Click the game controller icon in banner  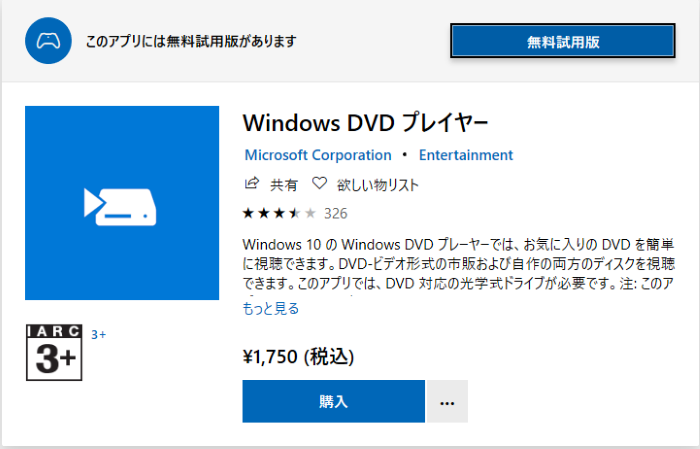pyautogui.click(x=48, y=41)
